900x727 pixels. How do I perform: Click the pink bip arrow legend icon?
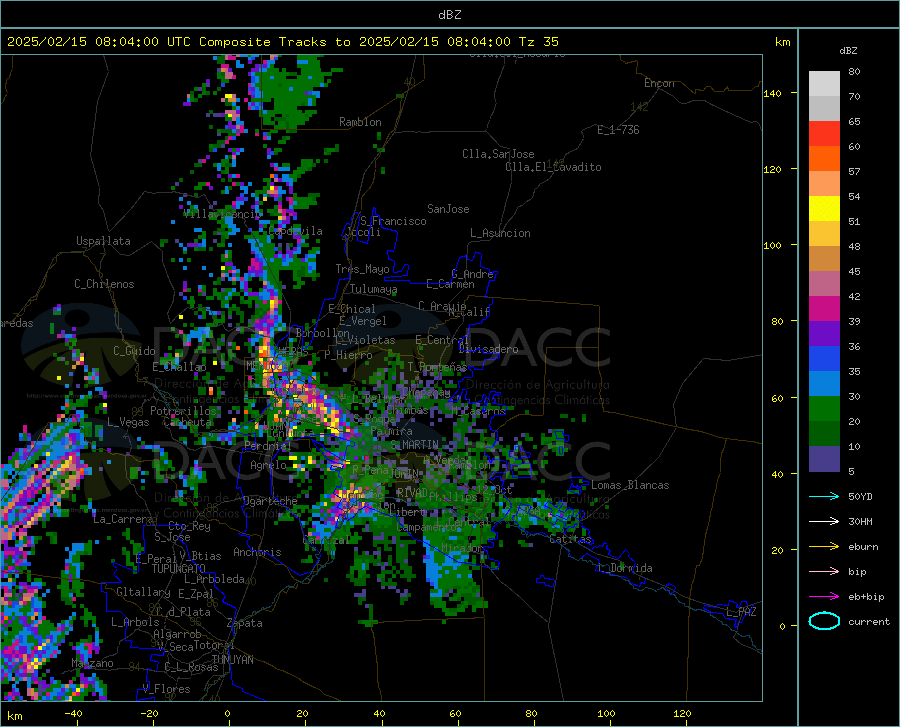coord(824,572)
